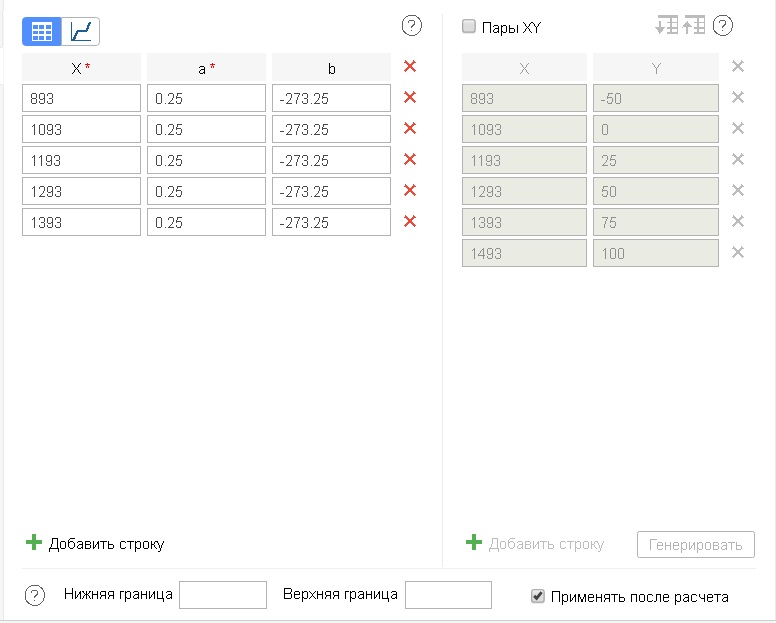
Task: Delete the row with X value 893
Action: 409,98
